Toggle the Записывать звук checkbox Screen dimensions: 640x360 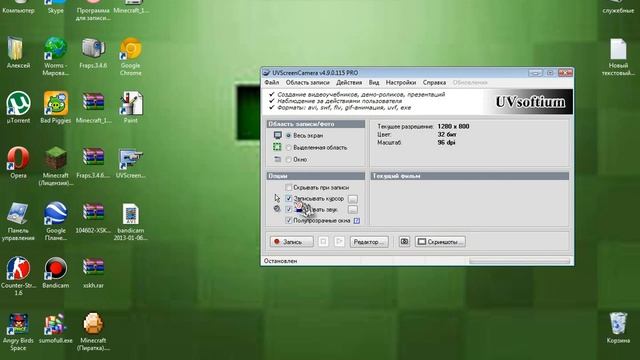coord(289,209)
